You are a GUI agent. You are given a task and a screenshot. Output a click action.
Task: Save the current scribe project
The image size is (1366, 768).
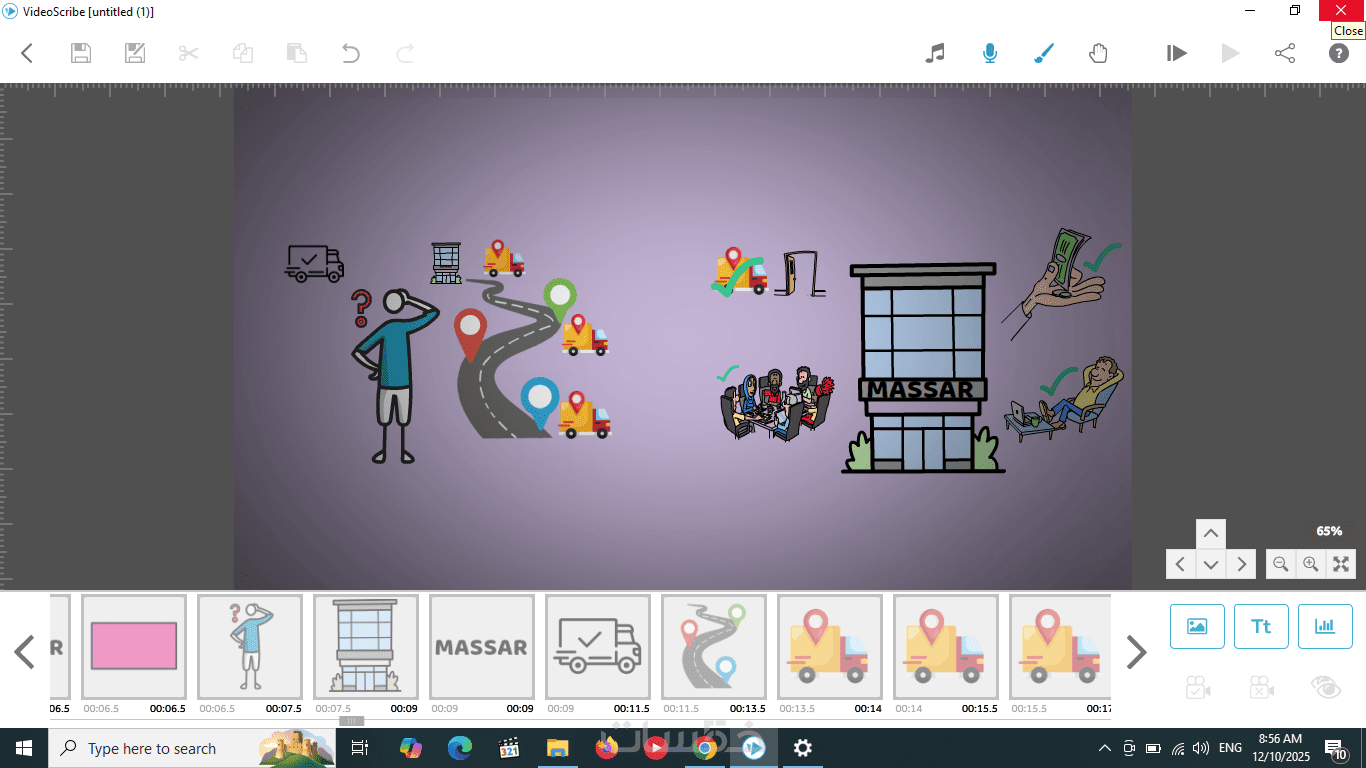81,53
